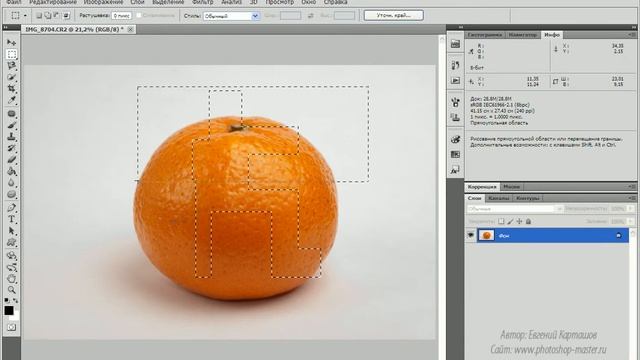Screen dimensions: 640x360
Task: Set the foreground color black swatch
Action: (x=9, y=310)
